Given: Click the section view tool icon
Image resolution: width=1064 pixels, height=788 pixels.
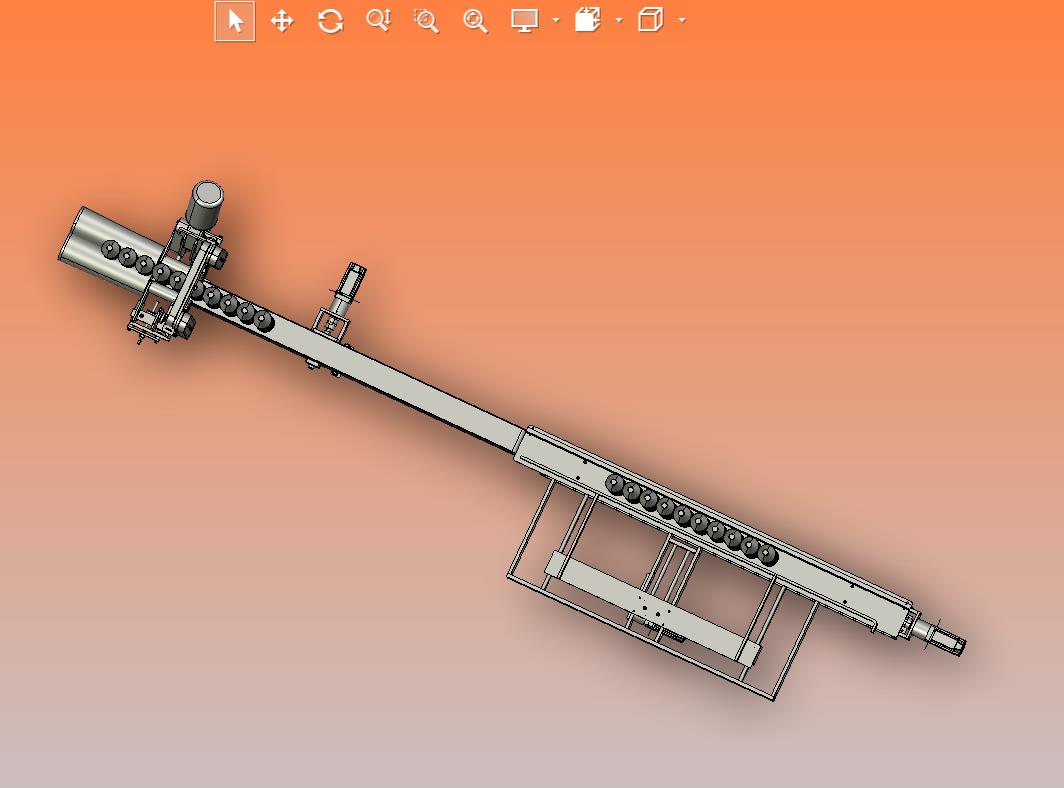Looking at the screenshot, I should (588, 20).
